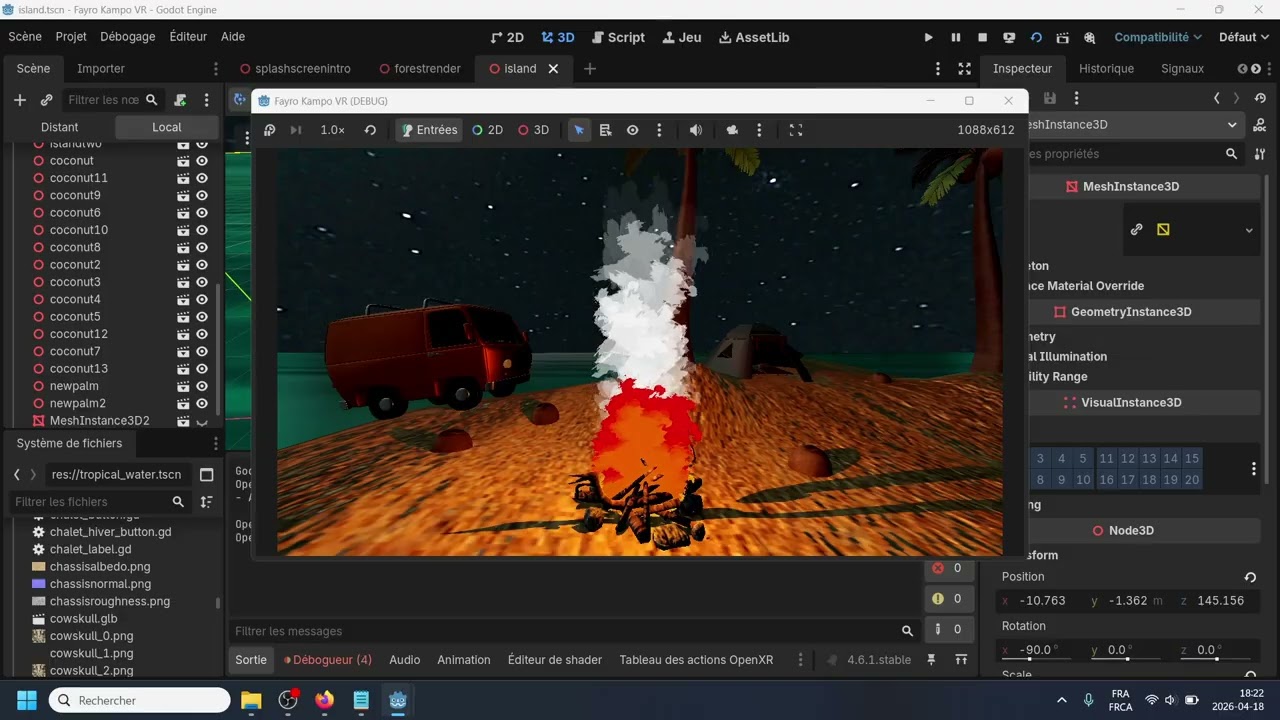The image size is (1280, 720).
Task: Open the Débogueur (4) bottom panel
Action: (327, 660)
